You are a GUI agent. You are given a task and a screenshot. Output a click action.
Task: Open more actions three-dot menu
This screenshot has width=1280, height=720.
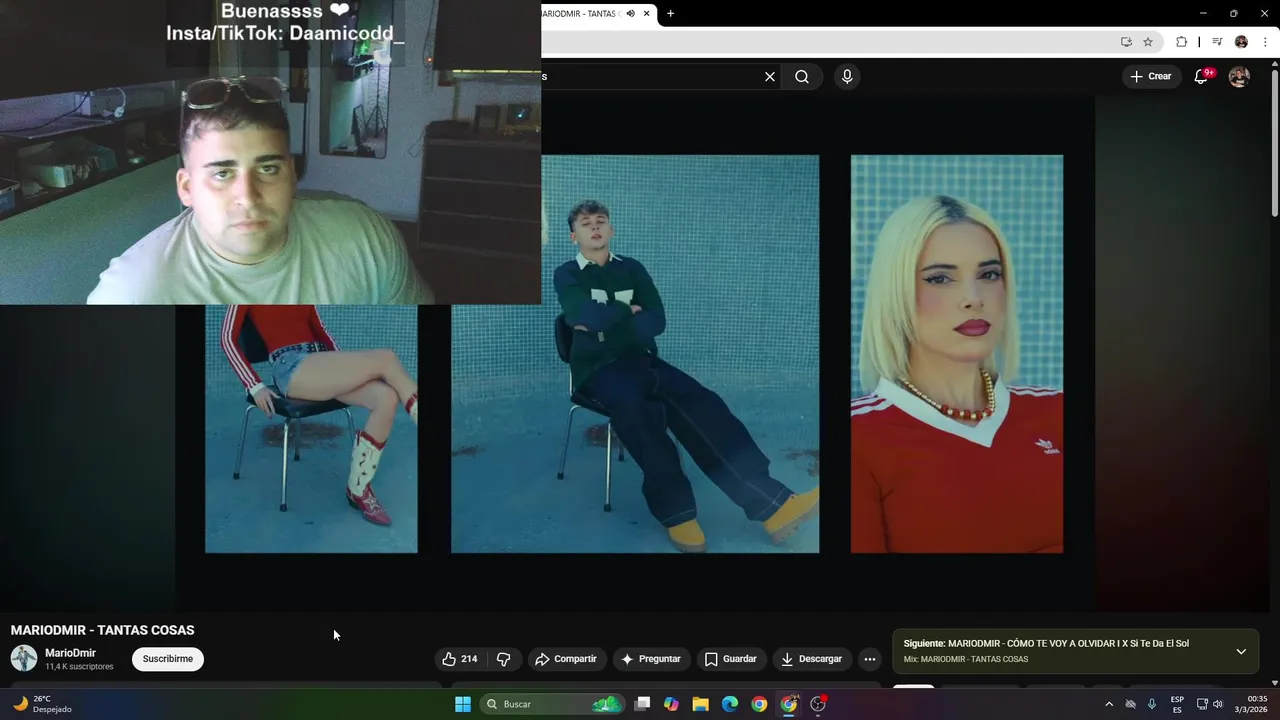point(870,659)
